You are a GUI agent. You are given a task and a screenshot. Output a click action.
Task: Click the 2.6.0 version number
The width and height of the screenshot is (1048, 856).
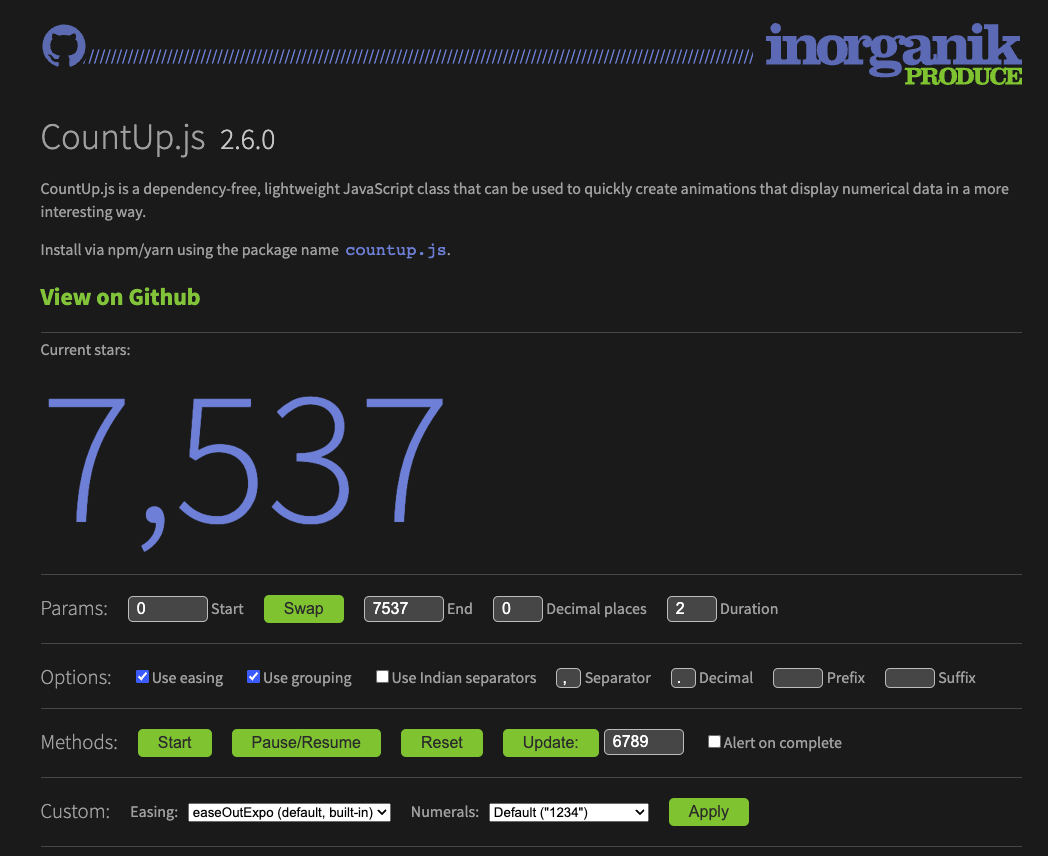[247, 140]
